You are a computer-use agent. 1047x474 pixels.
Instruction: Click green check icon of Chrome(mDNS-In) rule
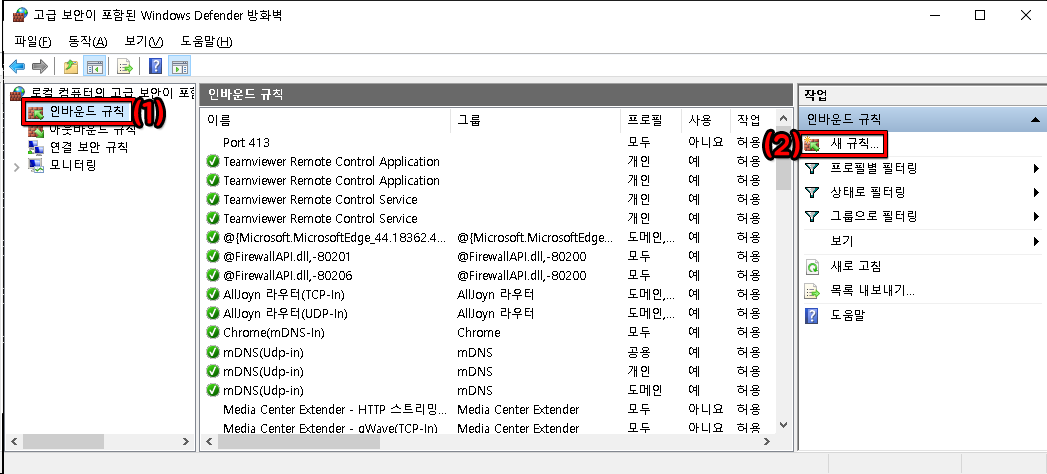point(213,332)
